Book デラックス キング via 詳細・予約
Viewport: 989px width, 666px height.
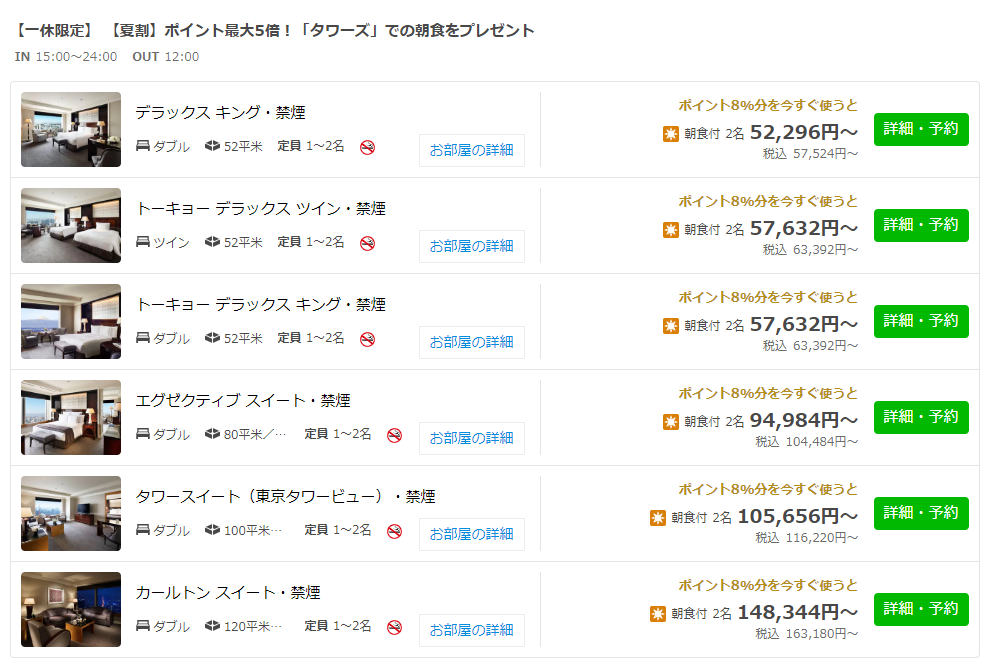(x=921, y=129)
